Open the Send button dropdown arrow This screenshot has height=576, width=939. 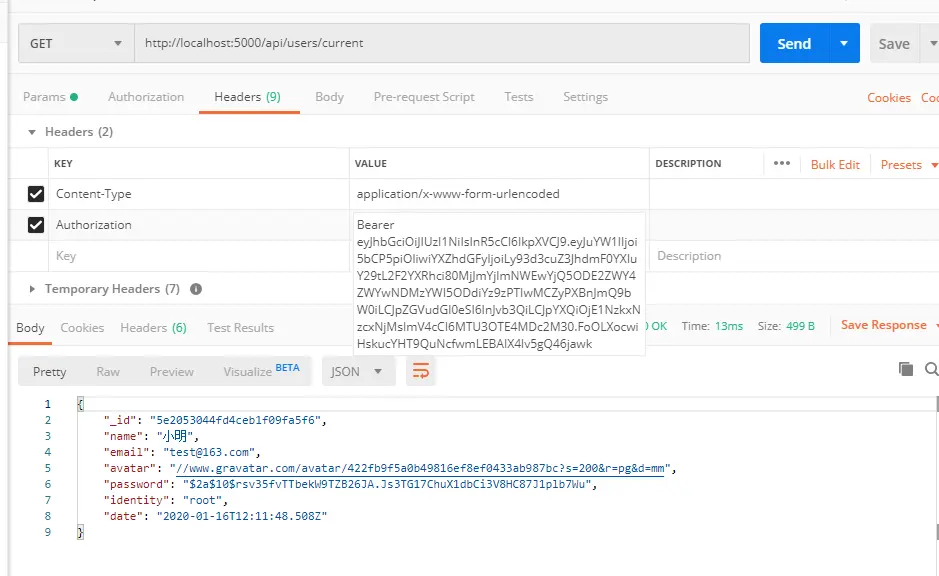click(x=844, y=43)
